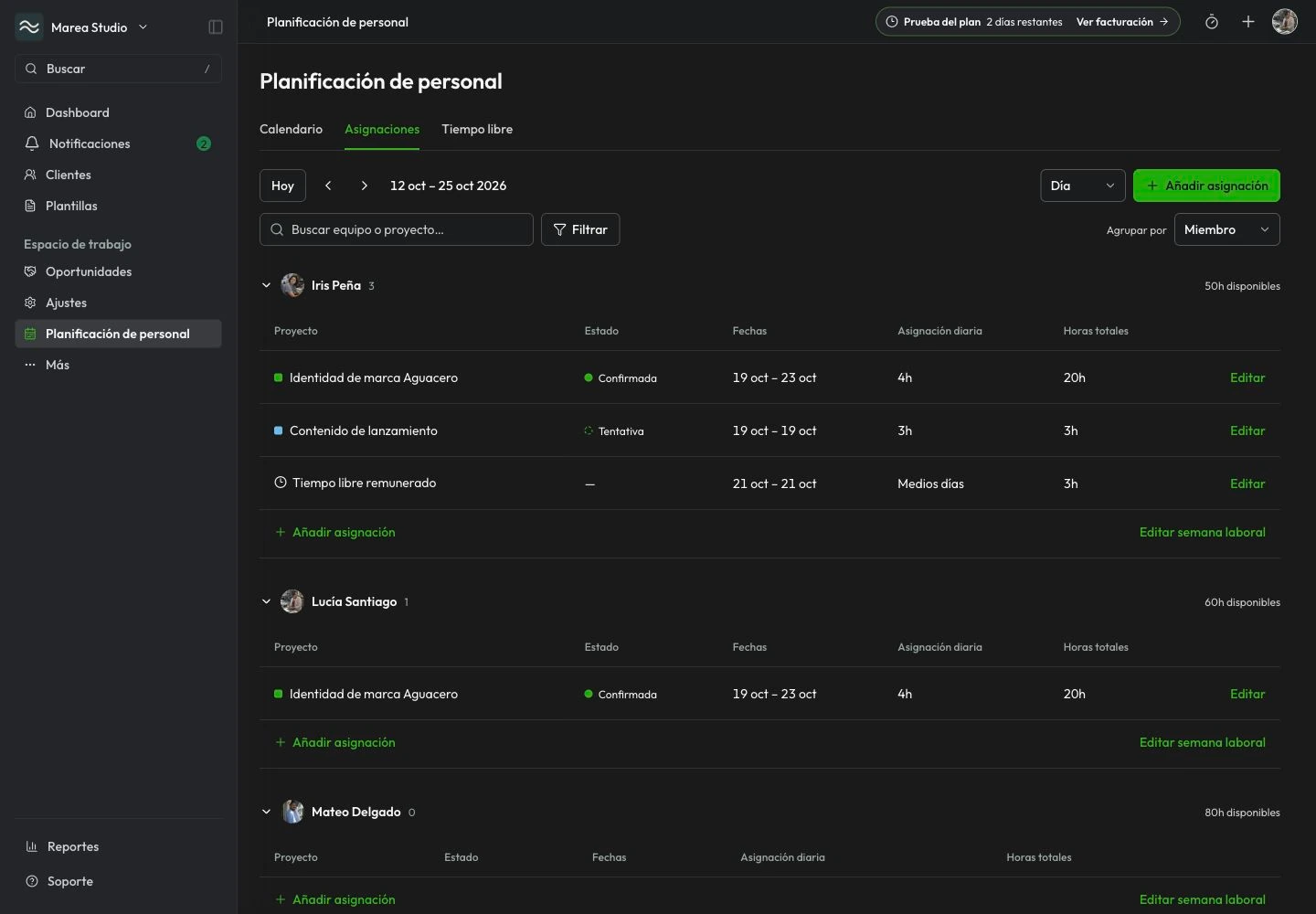Screen dimensions: 1316x914
Task: Click Marea Studio logo icon
Action: [x=29, y=27]
